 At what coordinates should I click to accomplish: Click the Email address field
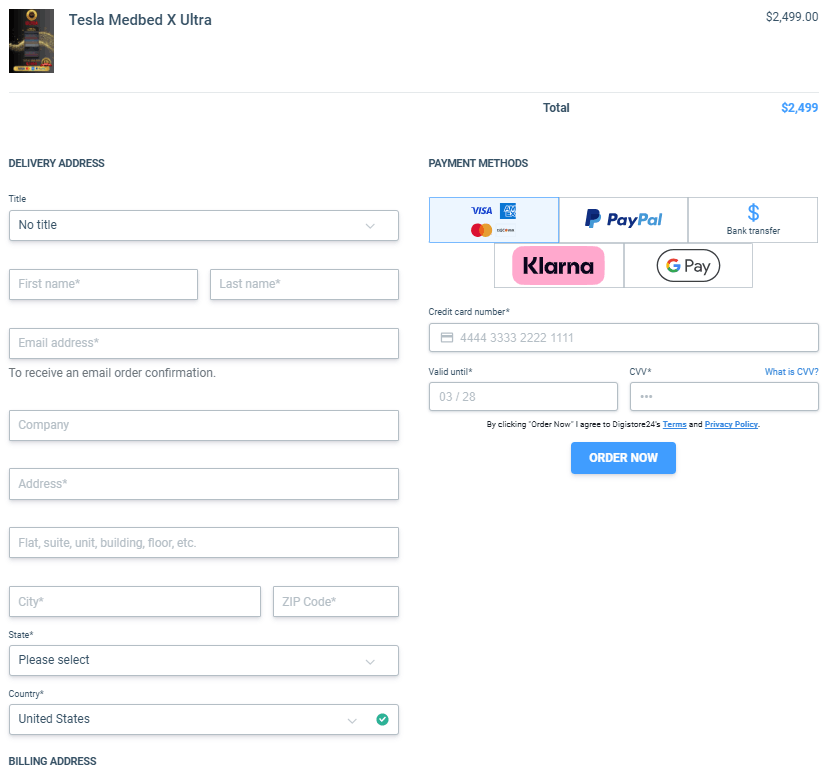tap(203, 343)
